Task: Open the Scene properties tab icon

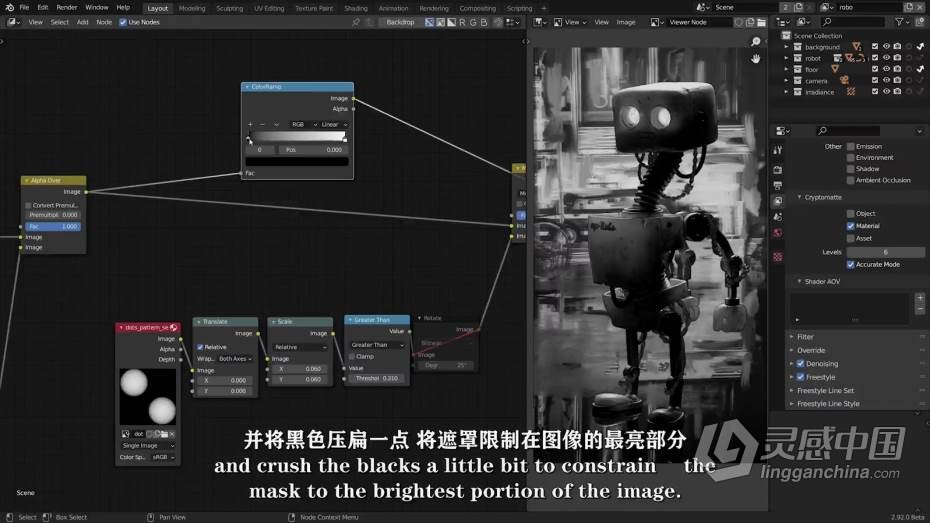Action: click(778, 216)
